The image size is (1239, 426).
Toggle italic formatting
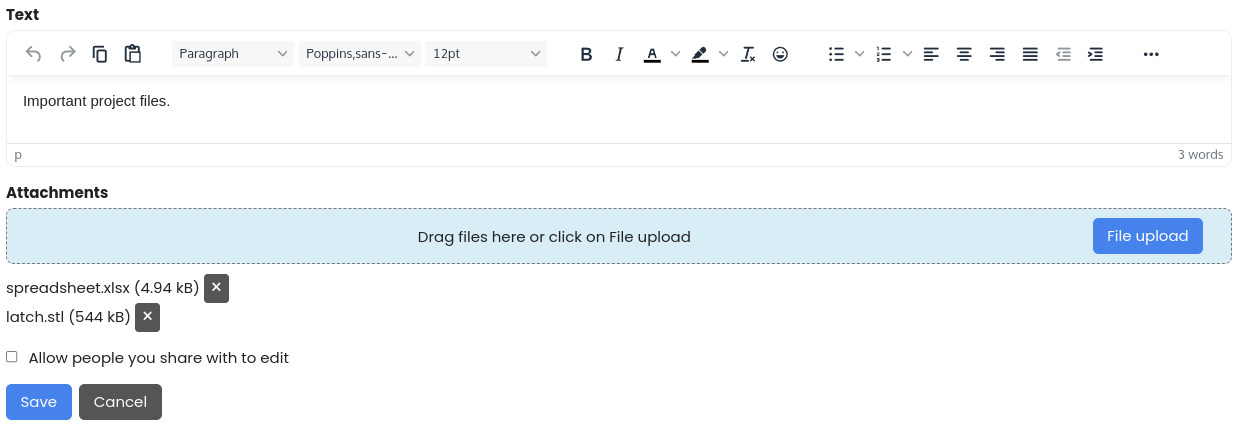(x=619, y=54)
